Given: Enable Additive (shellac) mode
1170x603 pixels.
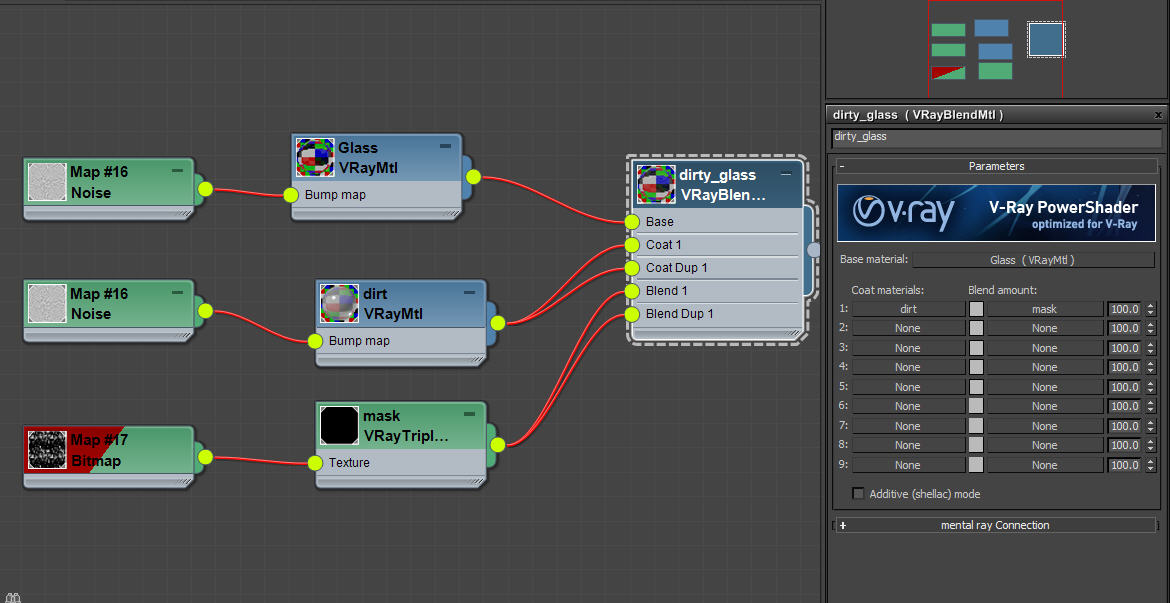Looking at the screenshot, I should click(x=857, y=493).
